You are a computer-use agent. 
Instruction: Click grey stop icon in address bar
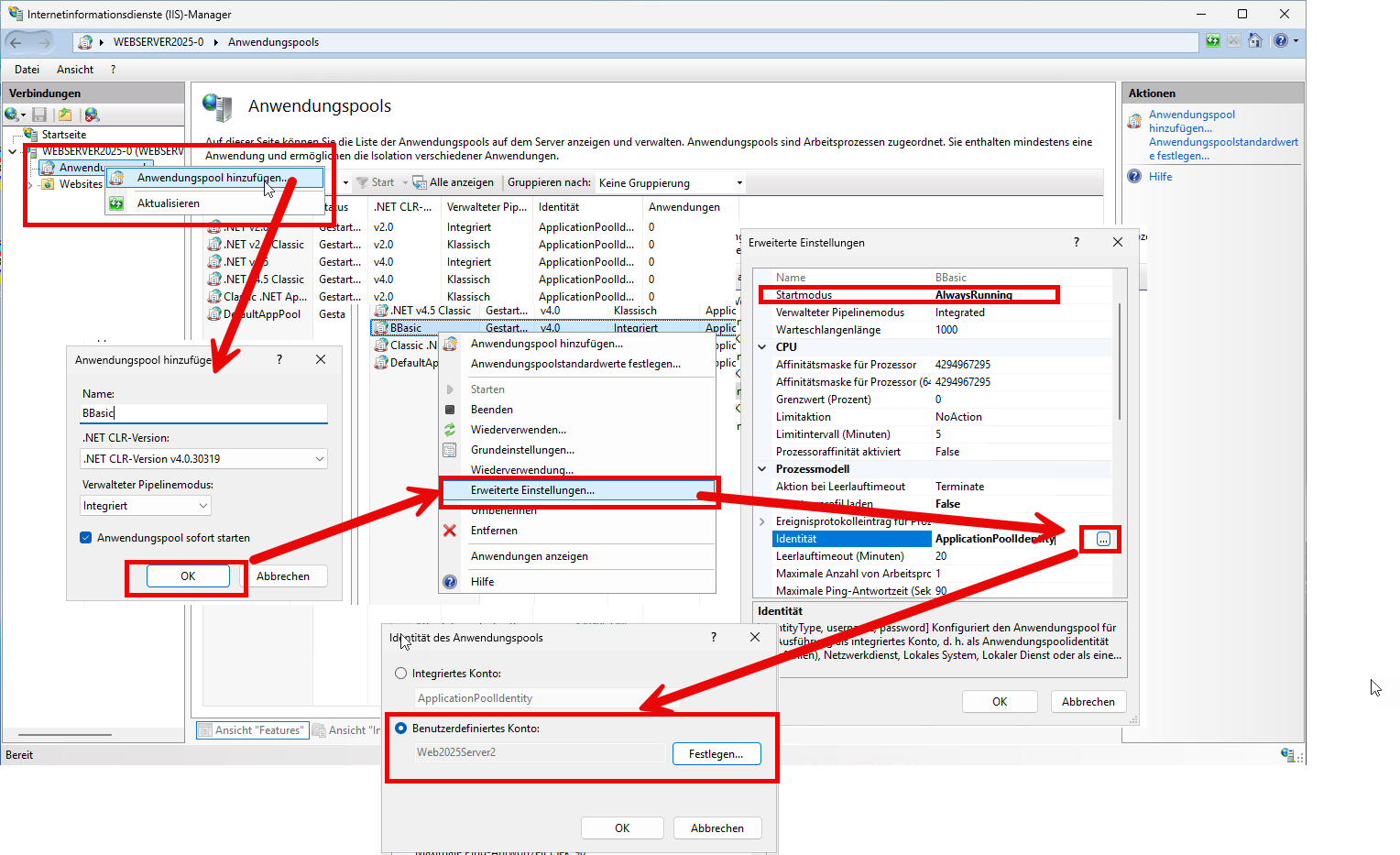click(1234, 41)
